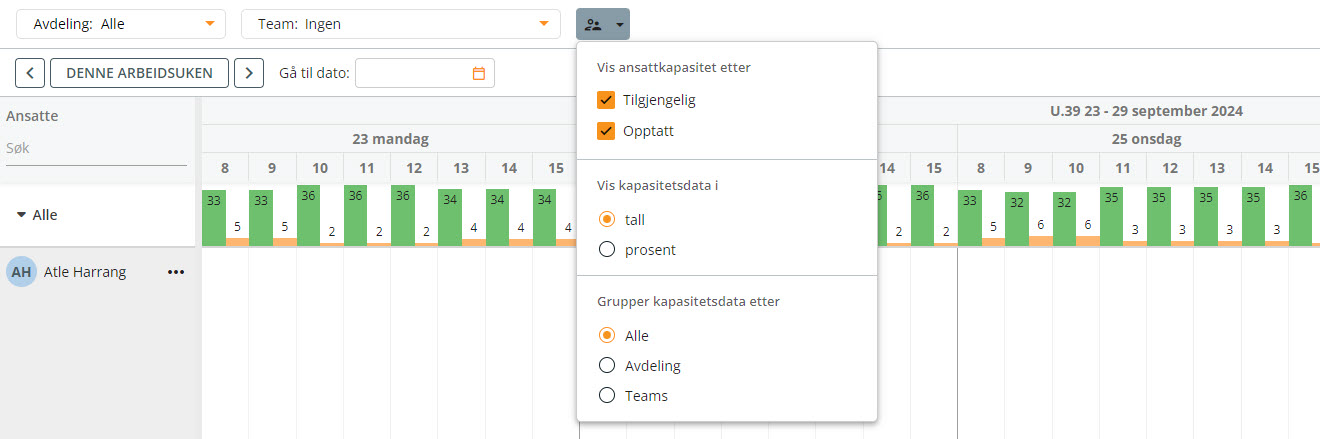Group capacity data by Teams
This screenshot has height=439, width=1320.
[606, 396]
